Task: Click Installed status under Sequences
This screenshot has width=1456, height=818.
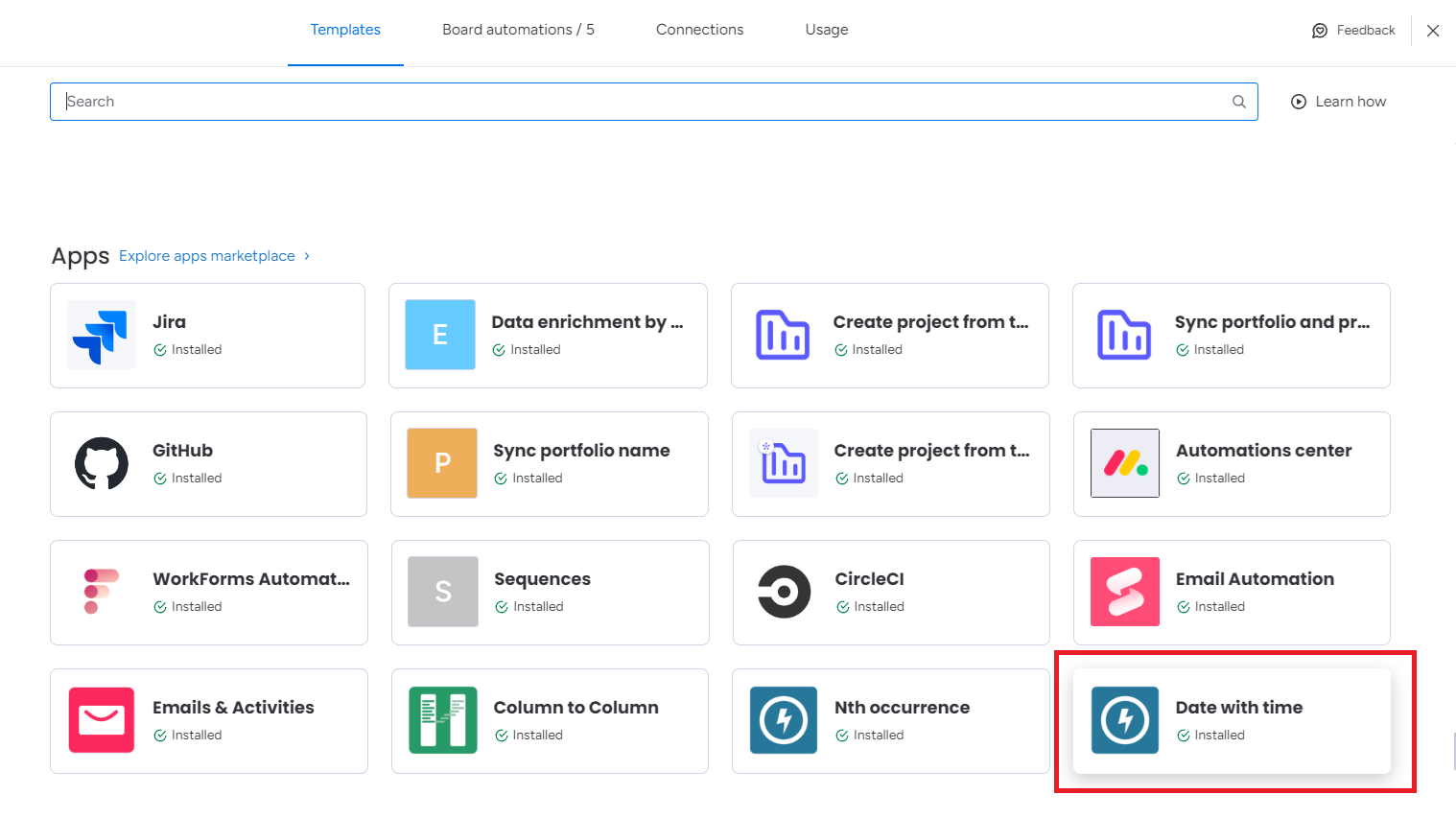Action: (x=529, y=607)
